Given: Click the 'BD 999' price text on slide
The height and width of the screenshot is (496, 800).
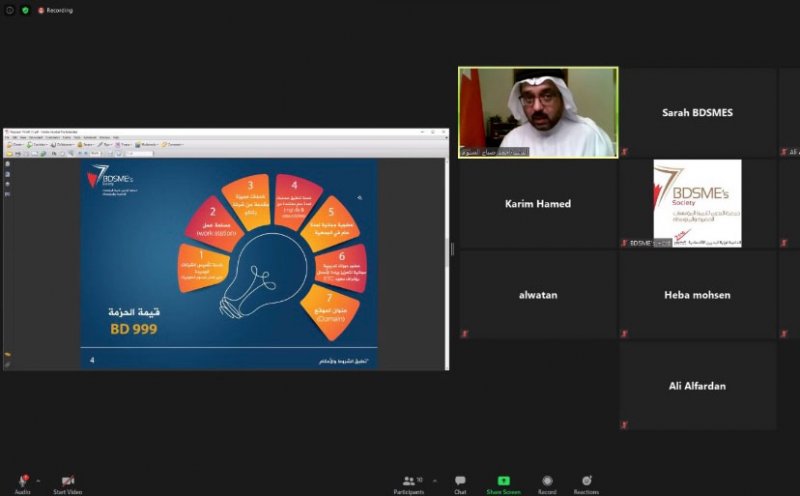Looking at the screenshot, I should 134,329.
